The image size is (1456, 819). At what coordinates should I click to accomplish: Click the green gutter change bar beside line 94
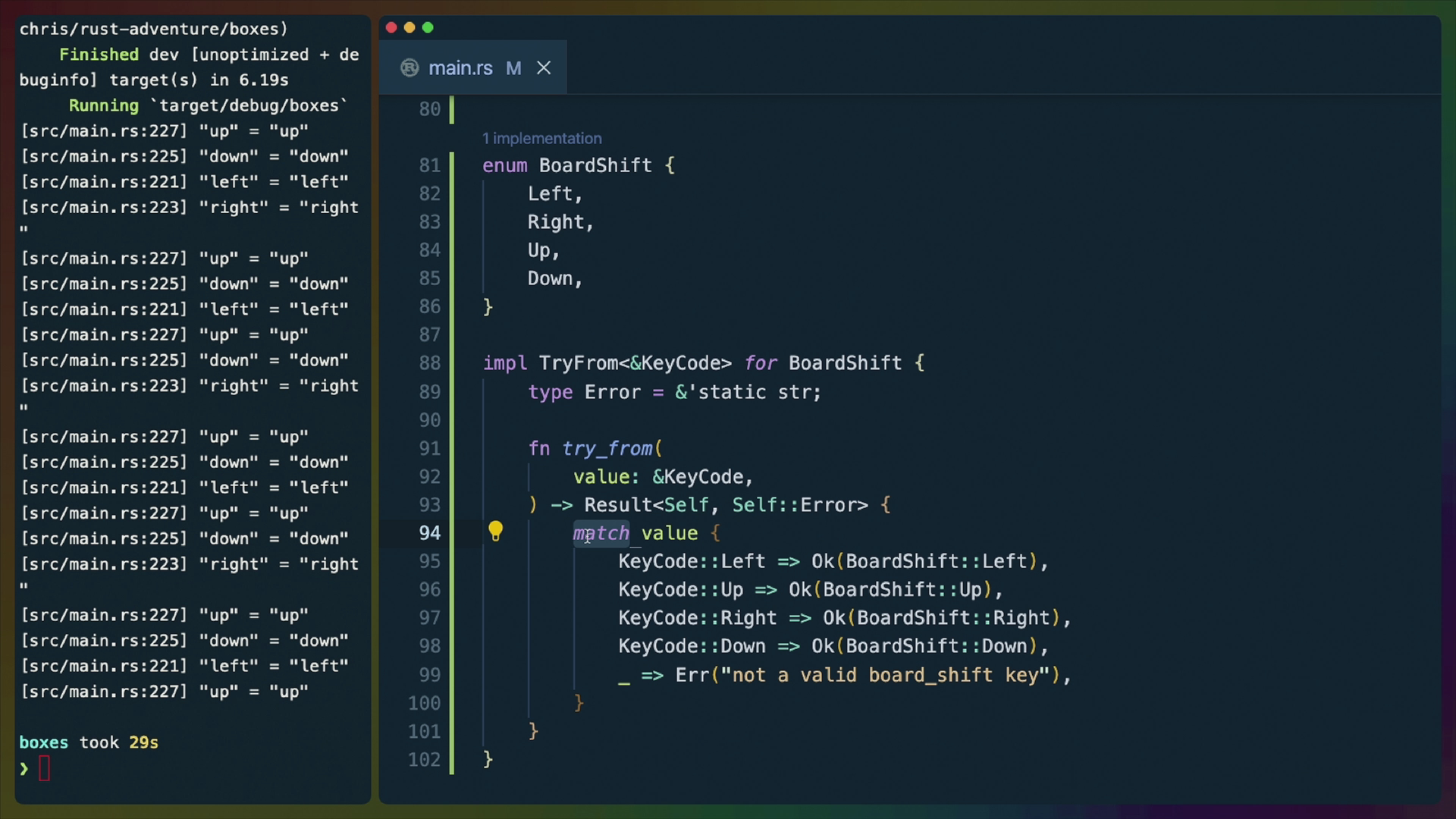(452, 532)
